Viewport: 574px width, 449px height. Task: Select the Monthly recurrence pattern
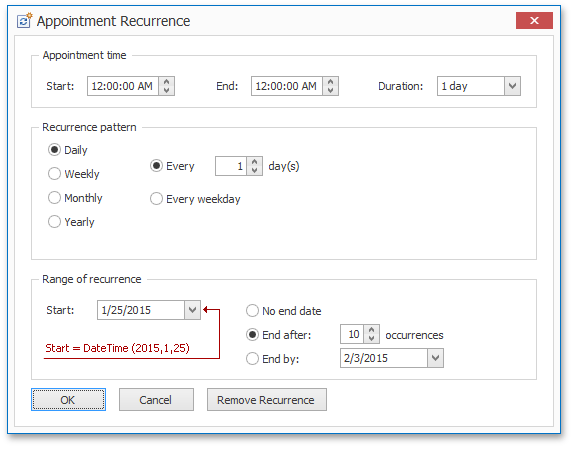[x=75, y=198]
